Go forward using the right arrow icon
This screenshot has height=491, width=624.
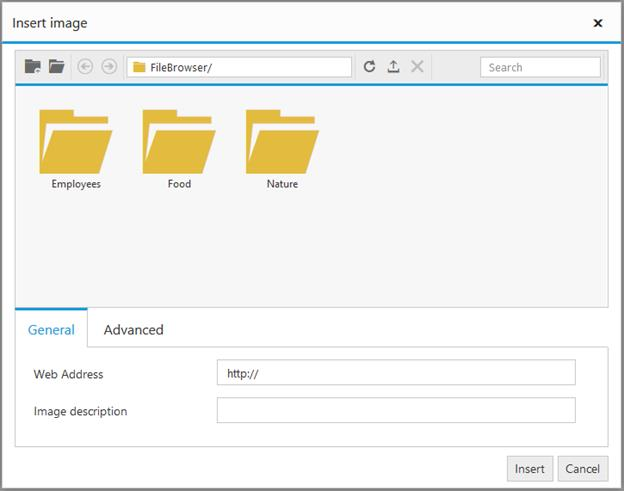click(109, 67)
